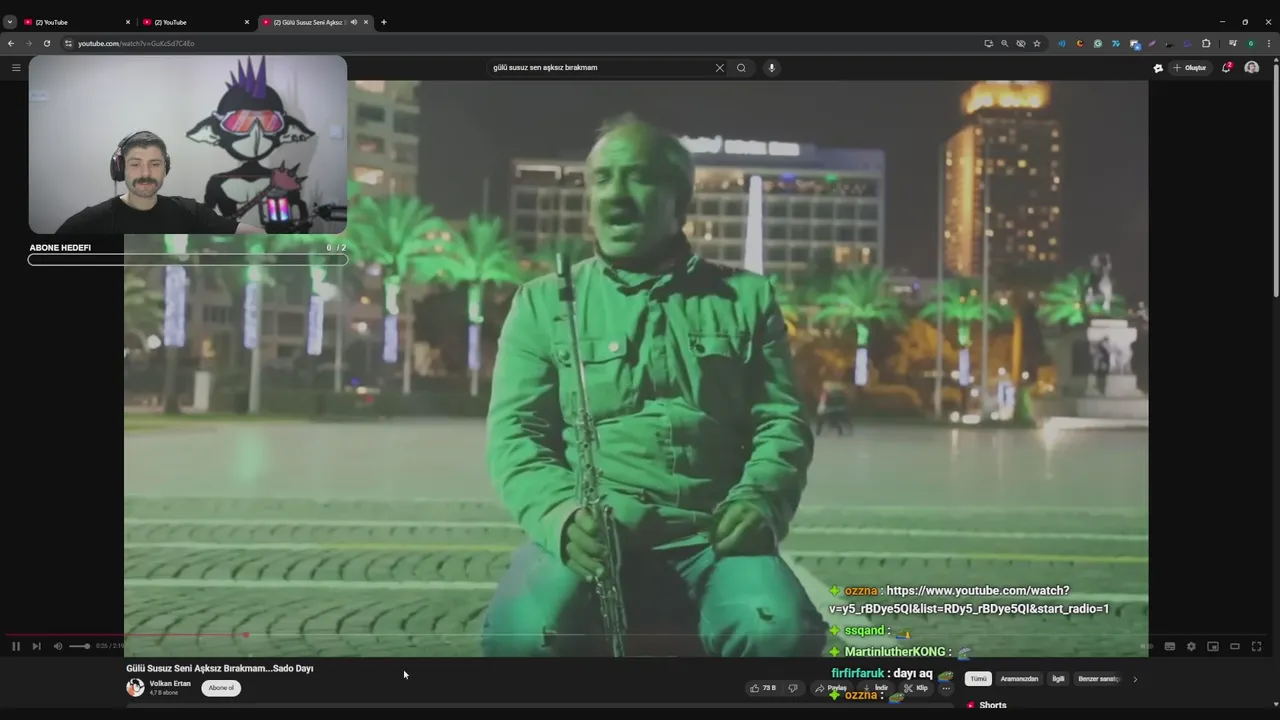Open the Chrome extensions puzzle menu

click(1206, 43)
